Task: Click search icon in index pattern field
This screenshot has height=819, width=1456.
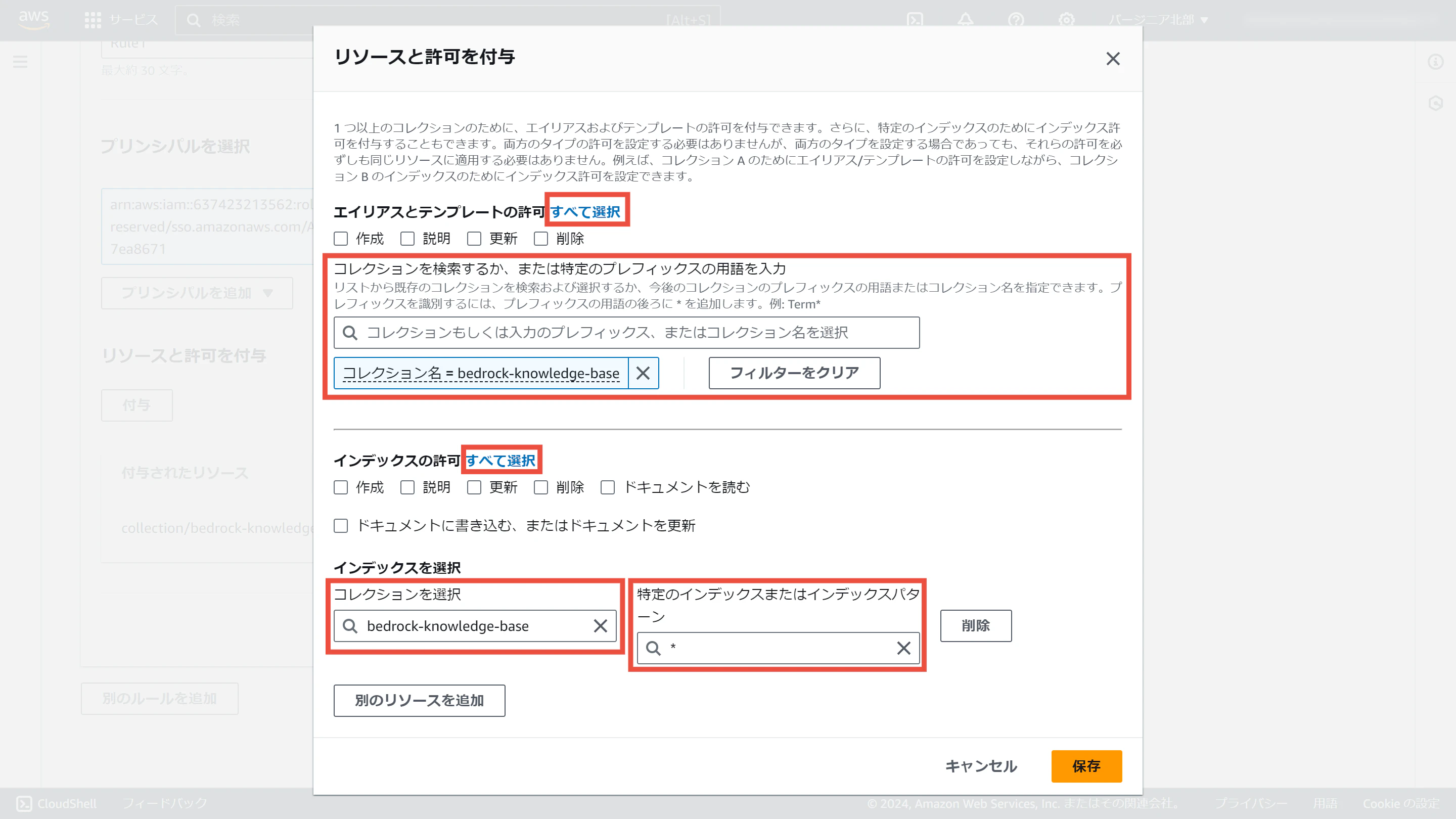Action: pos(653,648)
